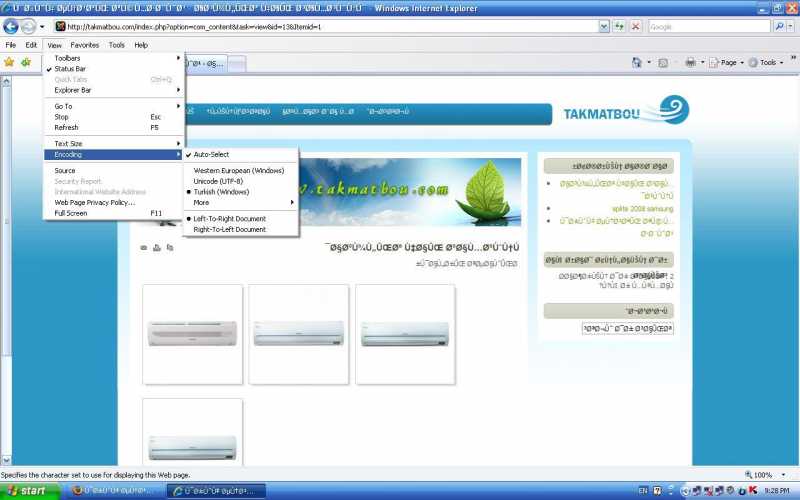Open Web Page Privacy Policy entry
The width and height of the screenshot is (800, 500).
tap(94, 203)
